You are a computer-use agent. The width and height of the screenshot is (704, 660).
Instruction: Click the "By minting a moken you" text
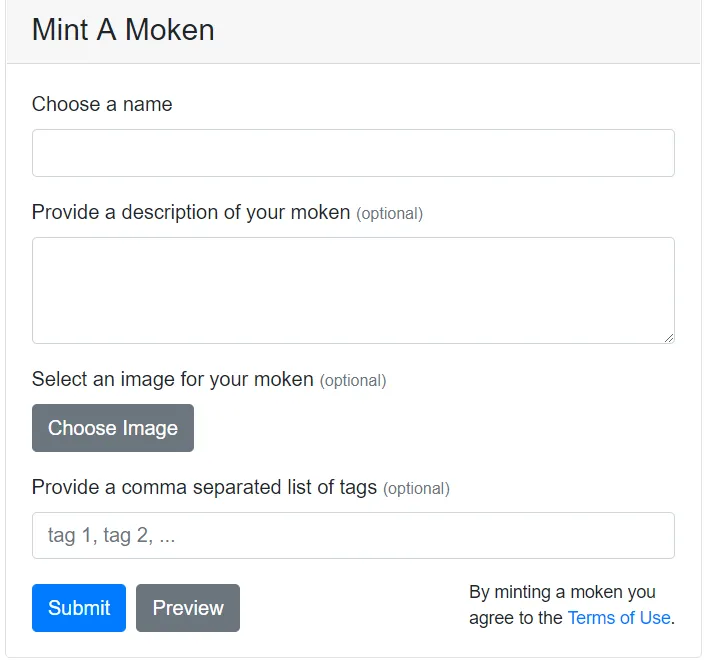tap(563, 592)
